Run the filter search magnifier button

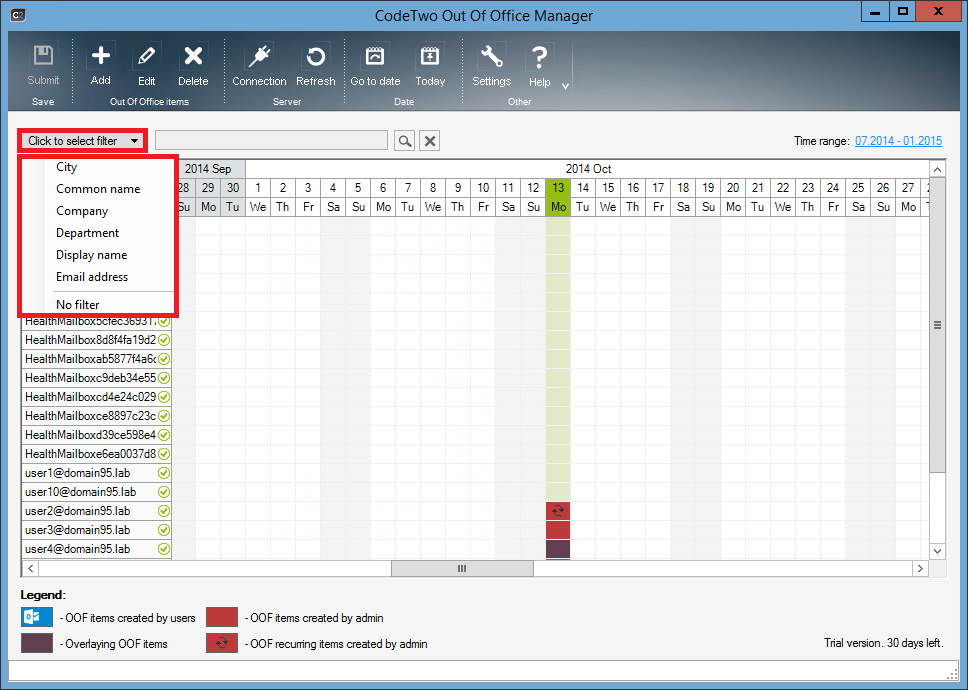point(404,141)
